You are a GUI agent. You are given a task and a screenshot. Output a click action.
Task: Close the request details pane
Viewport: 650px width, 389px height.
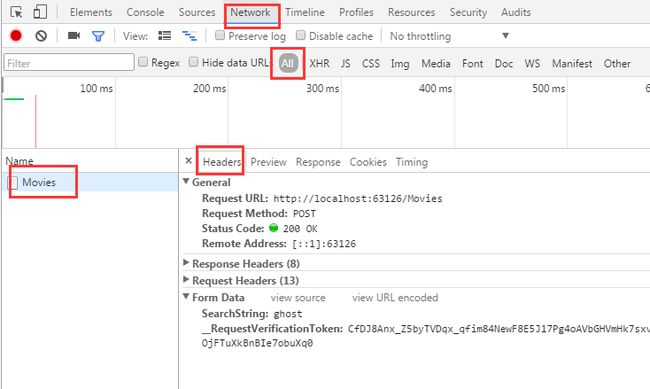click(x=189, y=160)
